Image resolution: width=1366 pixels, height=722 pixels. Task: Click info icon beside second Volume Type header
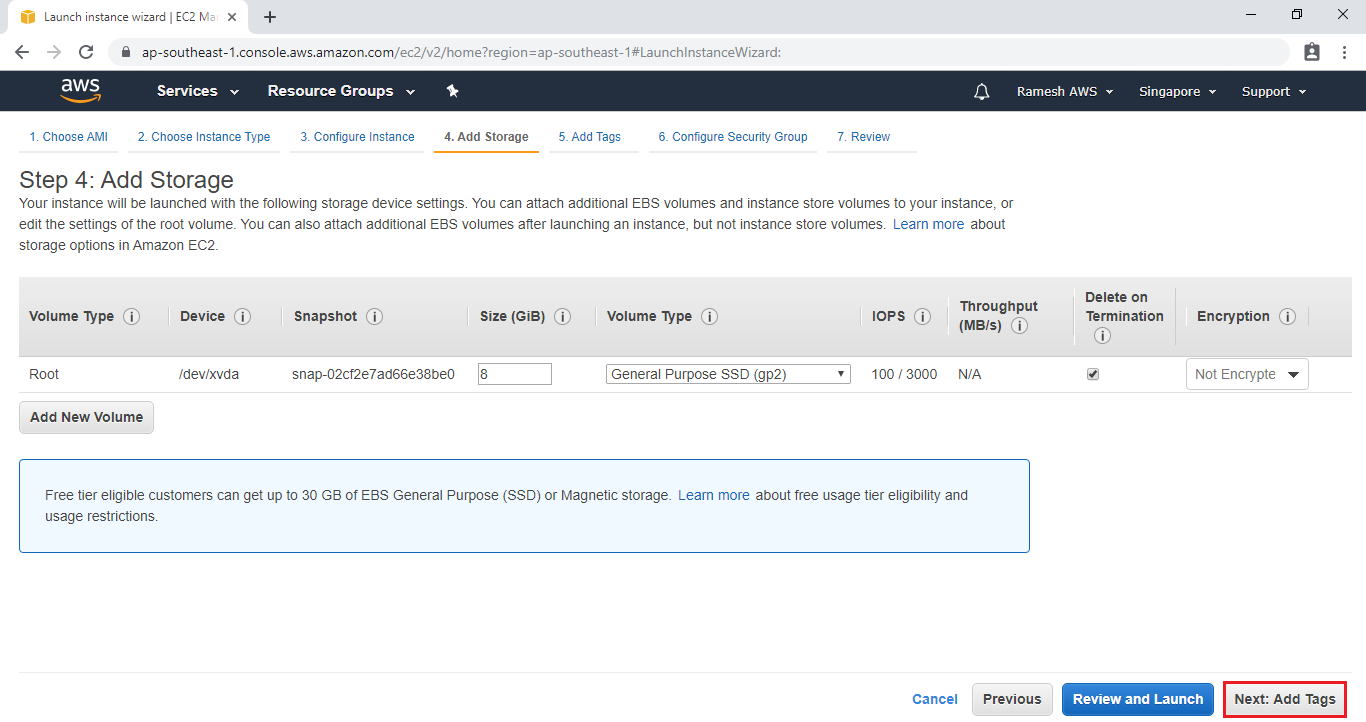pyautogui.click(x=709, y=316)
